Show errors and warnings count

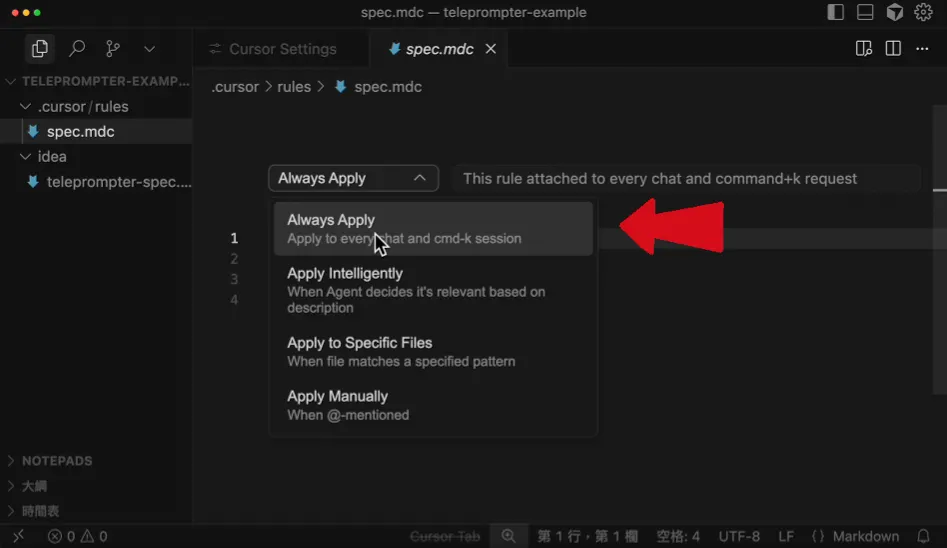(x=77, y=536)
